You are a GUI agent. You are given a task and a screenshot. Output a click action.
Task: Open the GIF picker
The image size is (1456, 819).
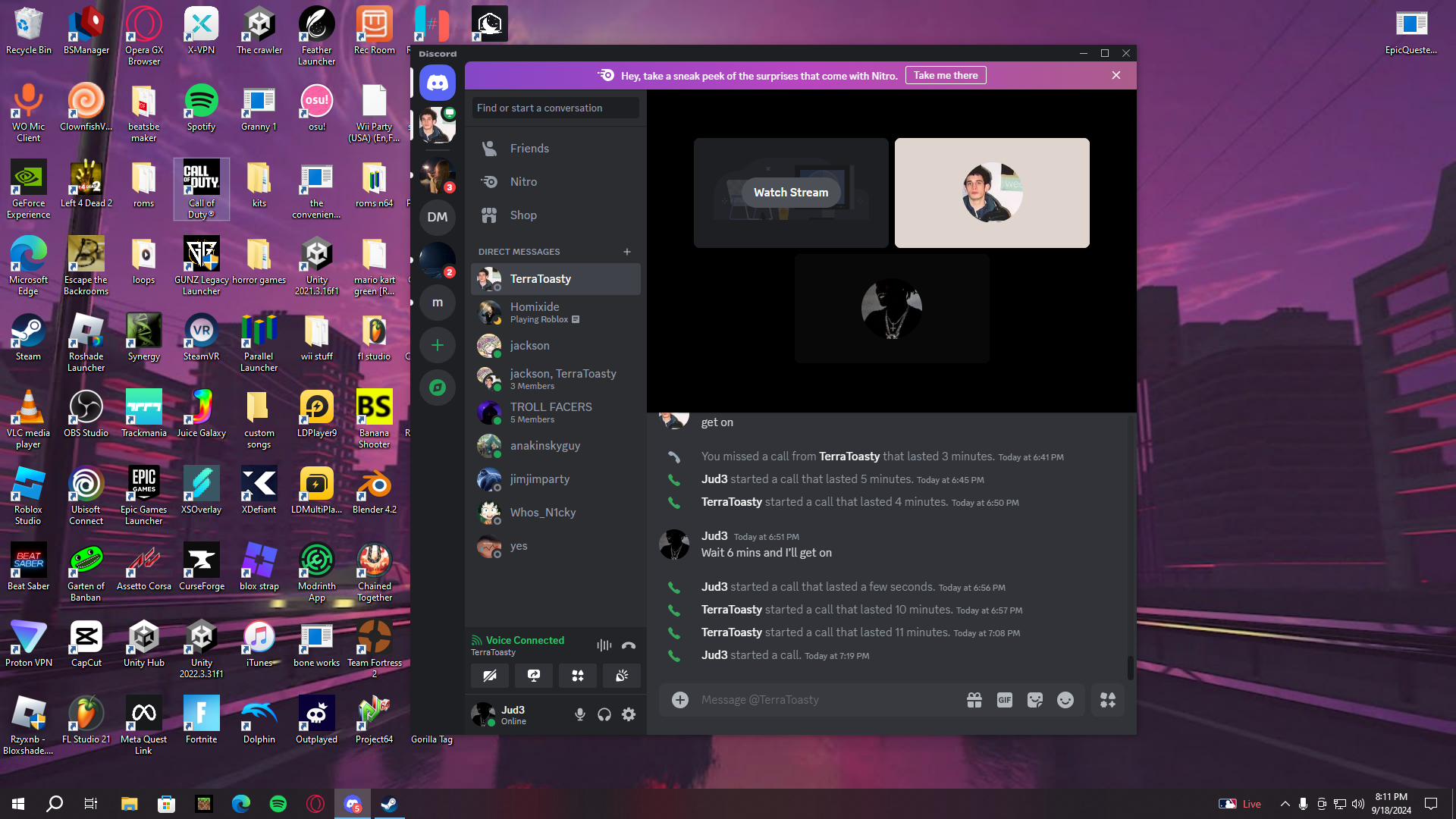point(1005,700)
